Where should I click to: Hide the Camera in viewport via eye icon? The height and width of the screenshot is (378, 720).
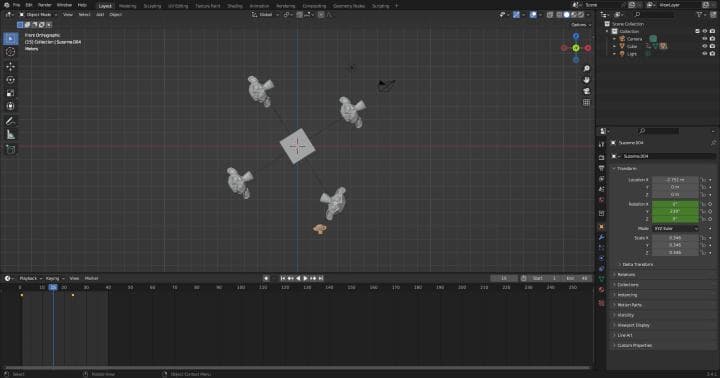click(x=705, y=39)
